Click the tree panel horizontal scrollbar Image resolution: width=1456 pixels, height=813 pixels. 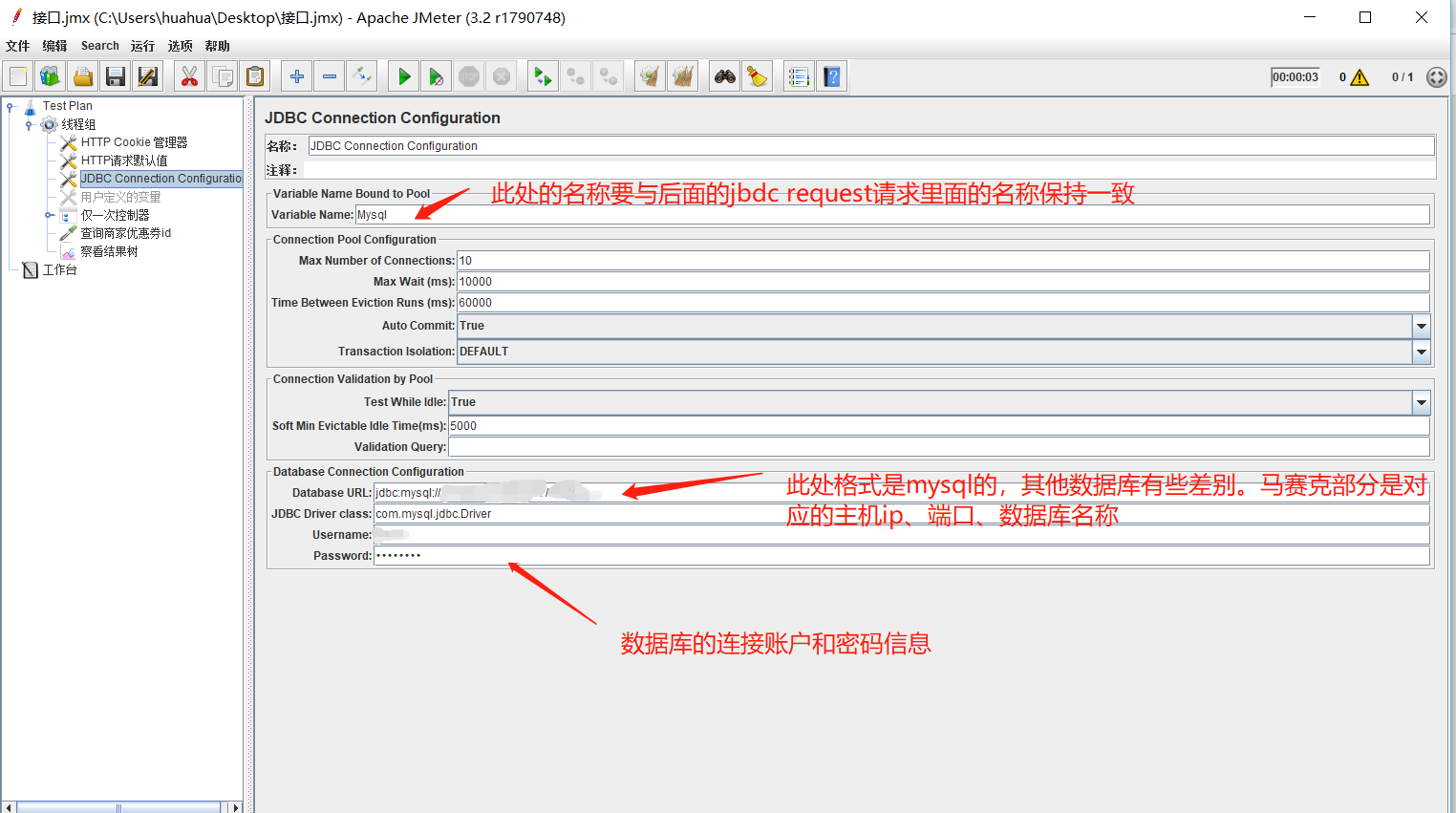tap(119, 807)
